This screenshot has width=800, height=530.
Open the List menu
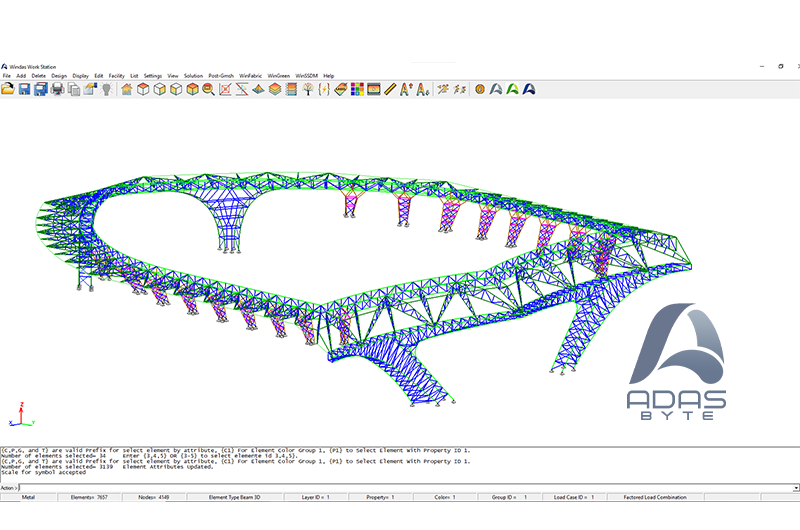pyautogui.click(x=134, y=75)
